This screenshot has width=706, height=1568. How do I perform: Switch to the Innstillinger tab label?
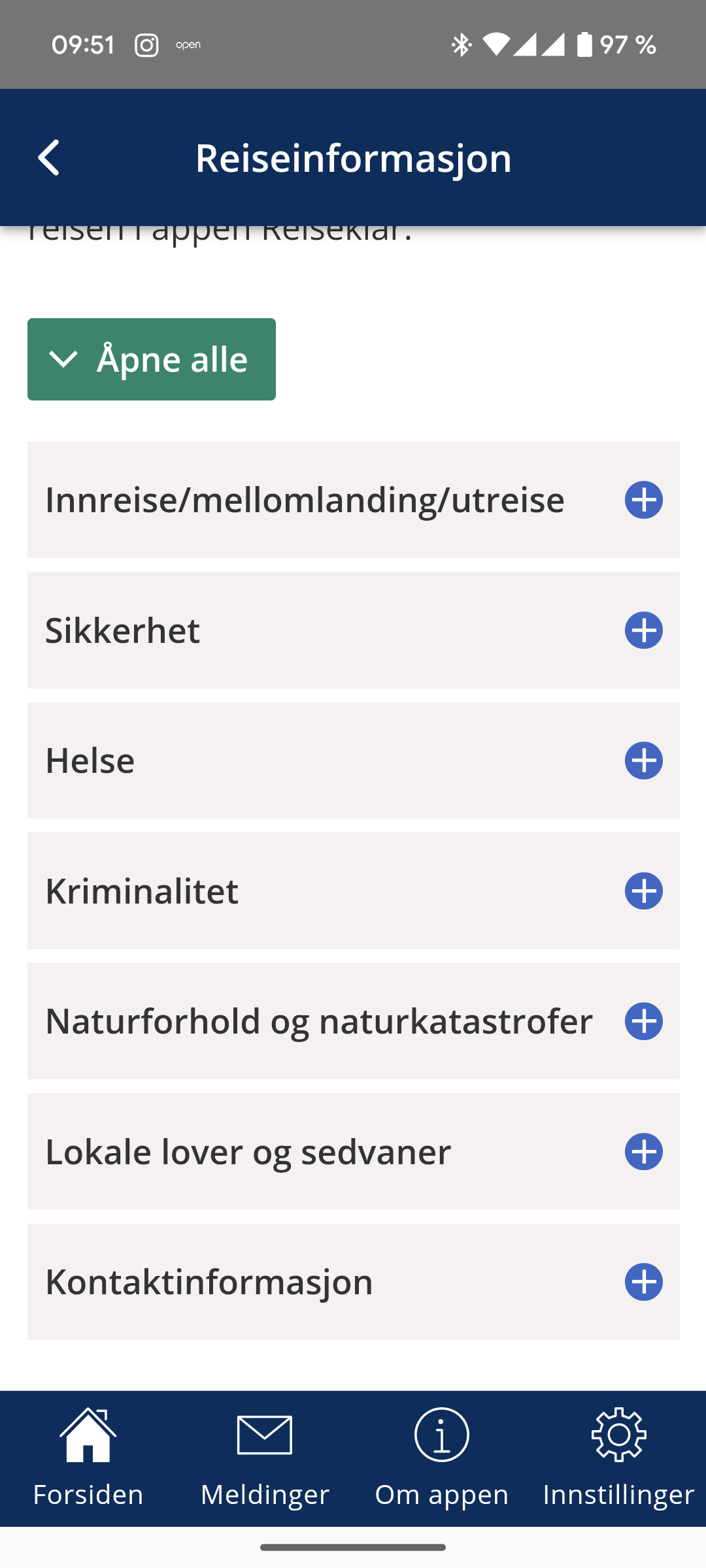coord(618,1495)
